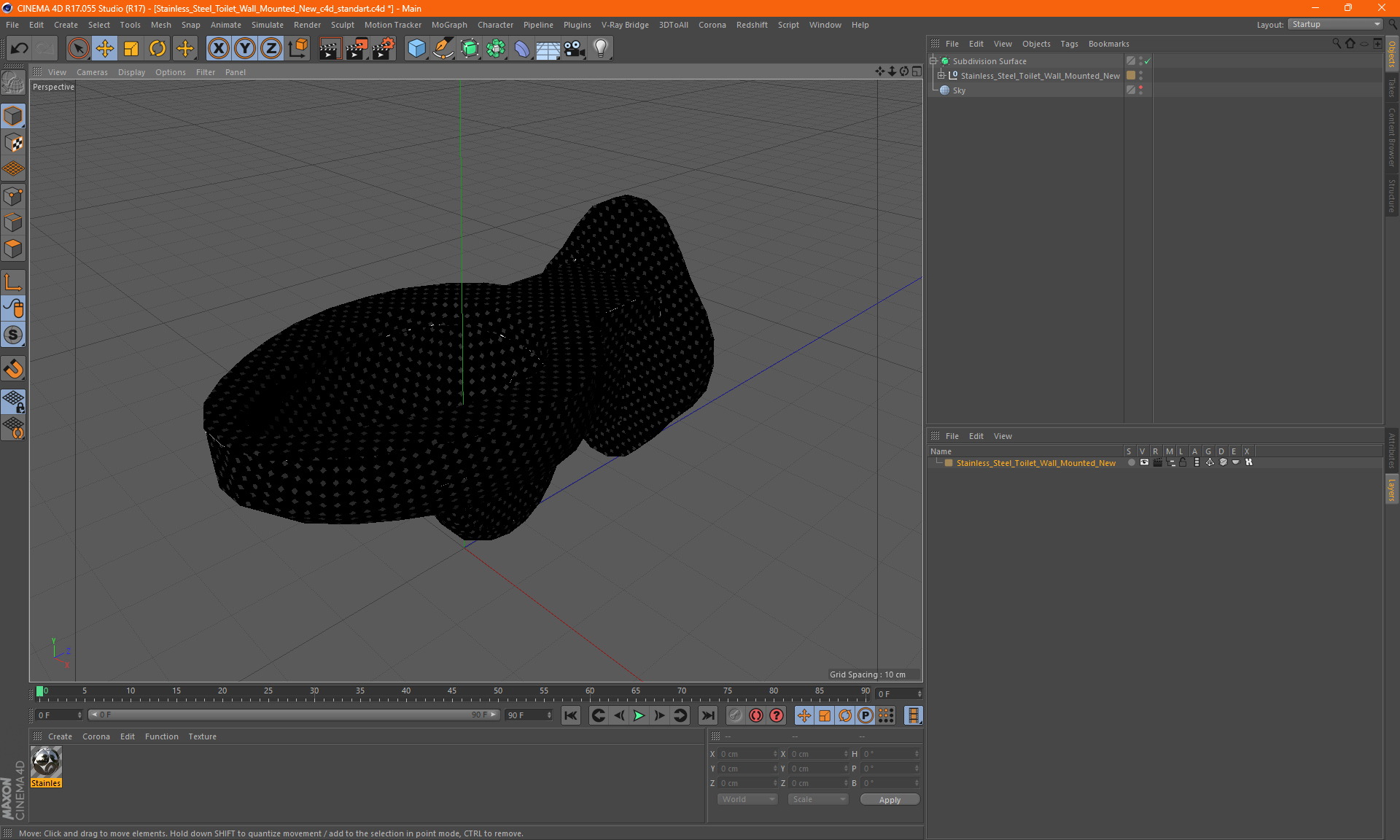The height and width of the screenshot is (840, 1400).
Task: Go to end of animation
Action: pos(707,715)
